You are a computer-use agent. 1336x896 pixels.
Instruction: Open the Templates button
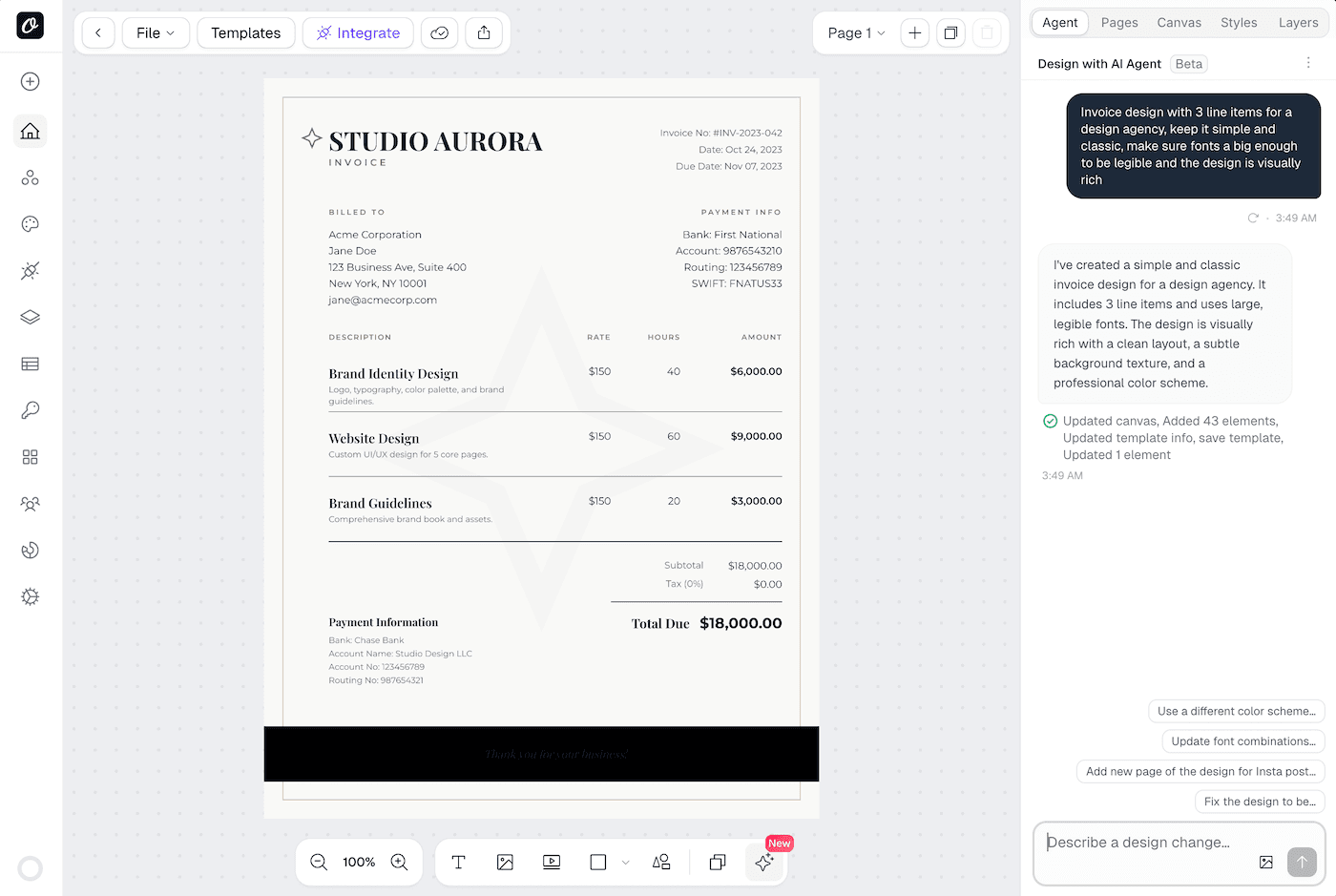245,32
